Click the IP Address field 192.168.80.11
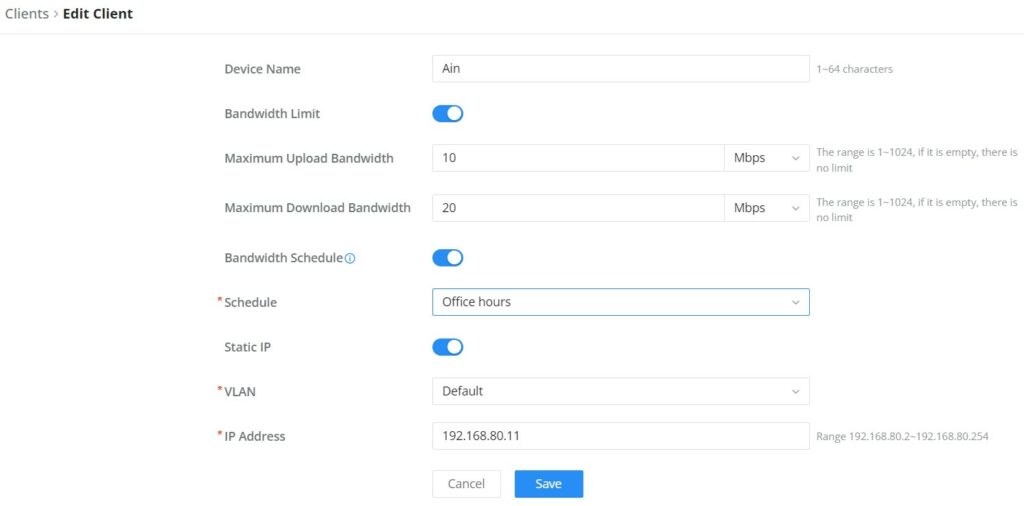1024x506 pixels. pyautogui.click(x=621, y=436)
